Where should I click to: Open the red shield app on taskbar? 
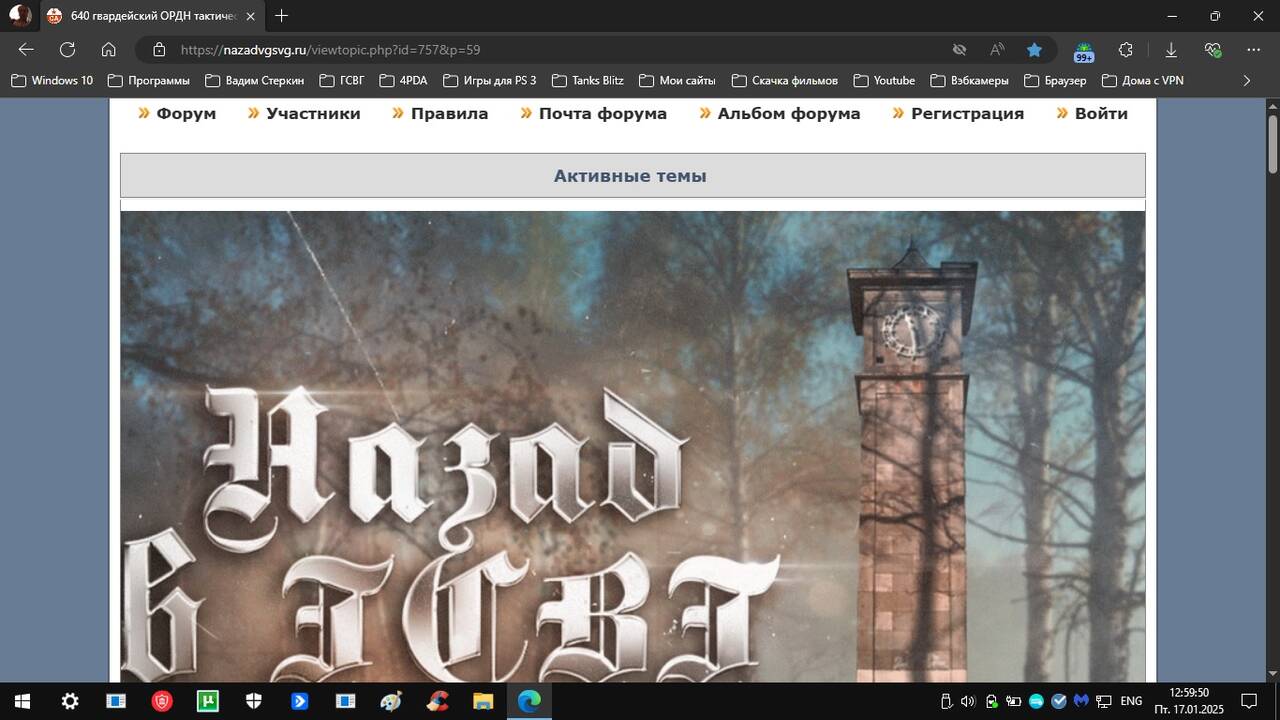click(162, 701)
